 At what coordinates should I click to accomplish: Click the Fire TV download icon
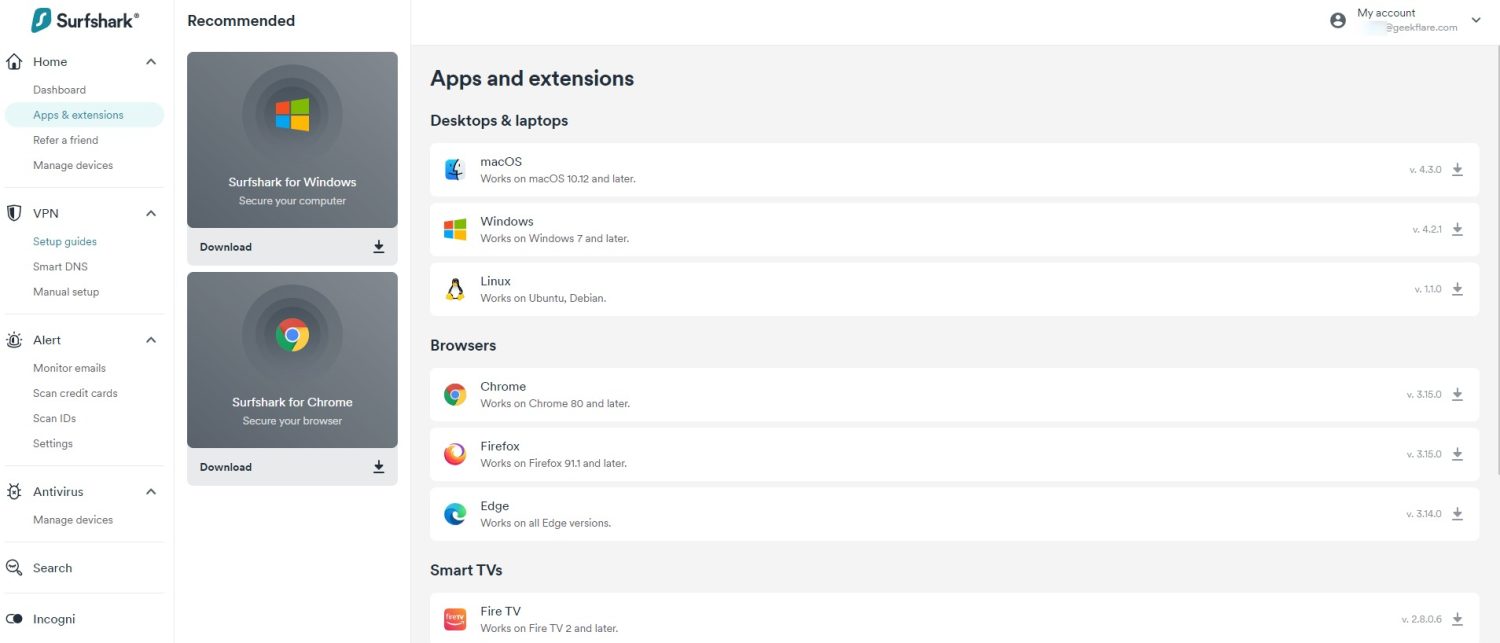coord(1457,619)
